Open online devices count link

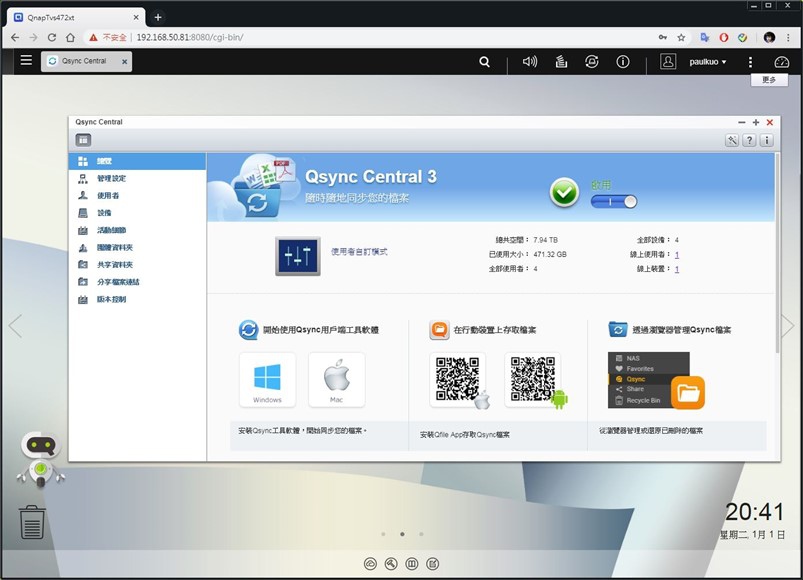pos(677,269)
